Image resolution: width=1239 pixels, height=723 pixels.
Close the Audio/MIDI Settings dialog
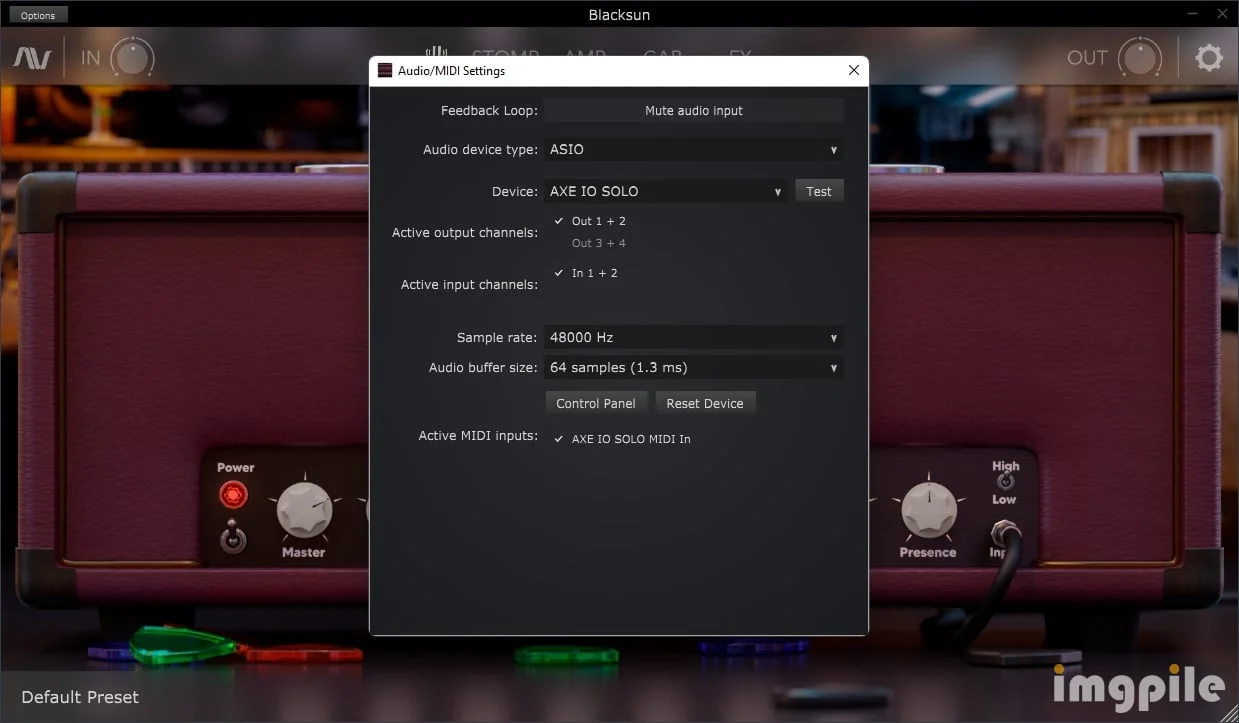pos(853,71)
